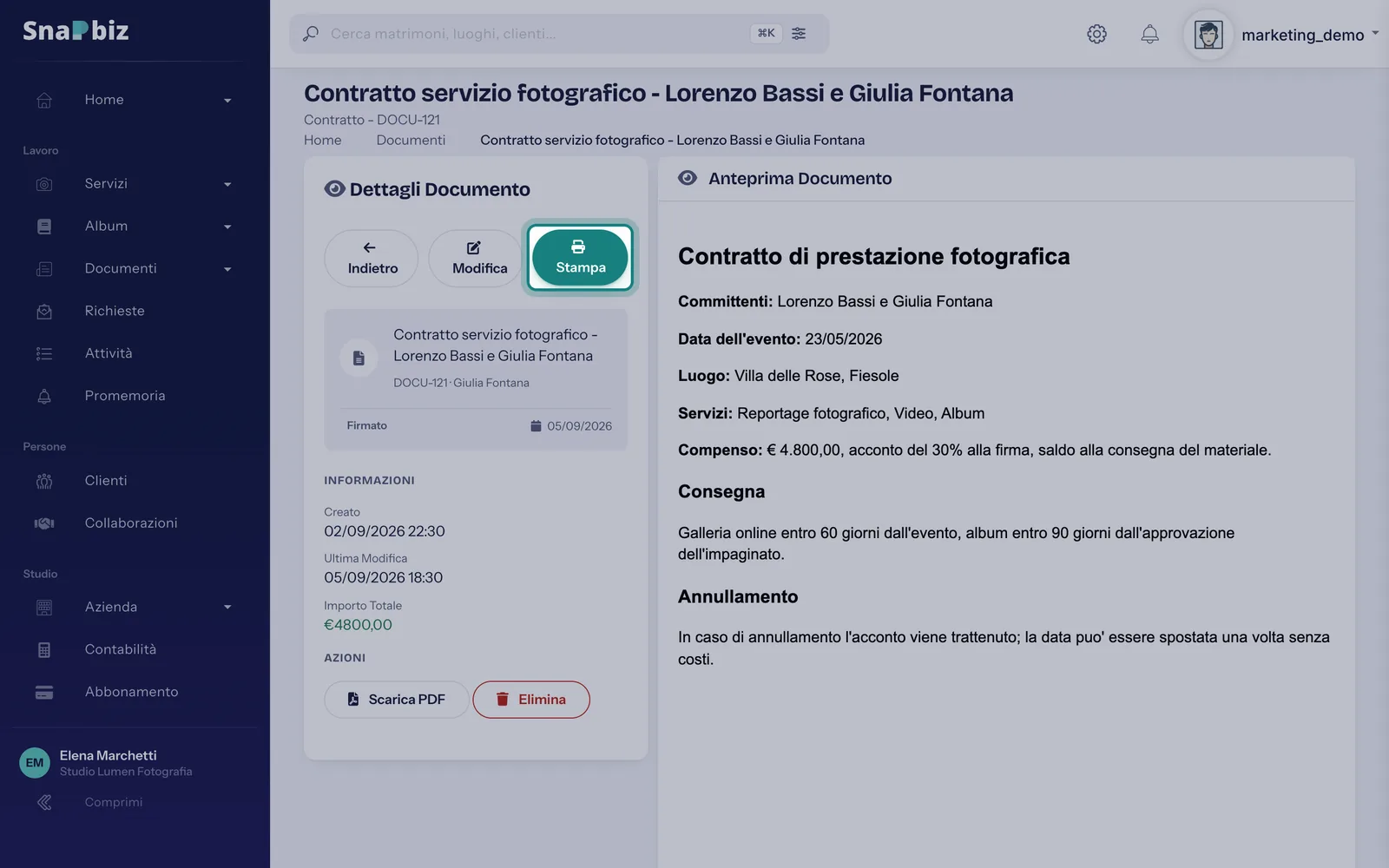Viewport: 1389px width, 868px height.
Task: Click Elena Marchetti profile name
Action: point(109,755)
